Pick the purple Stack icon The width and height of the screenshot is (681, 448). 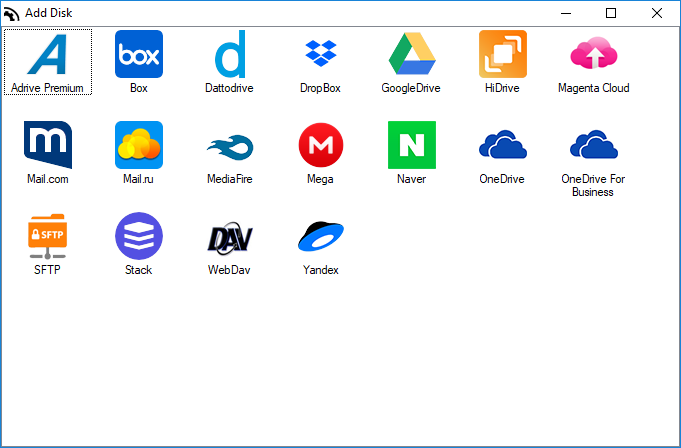139,236
